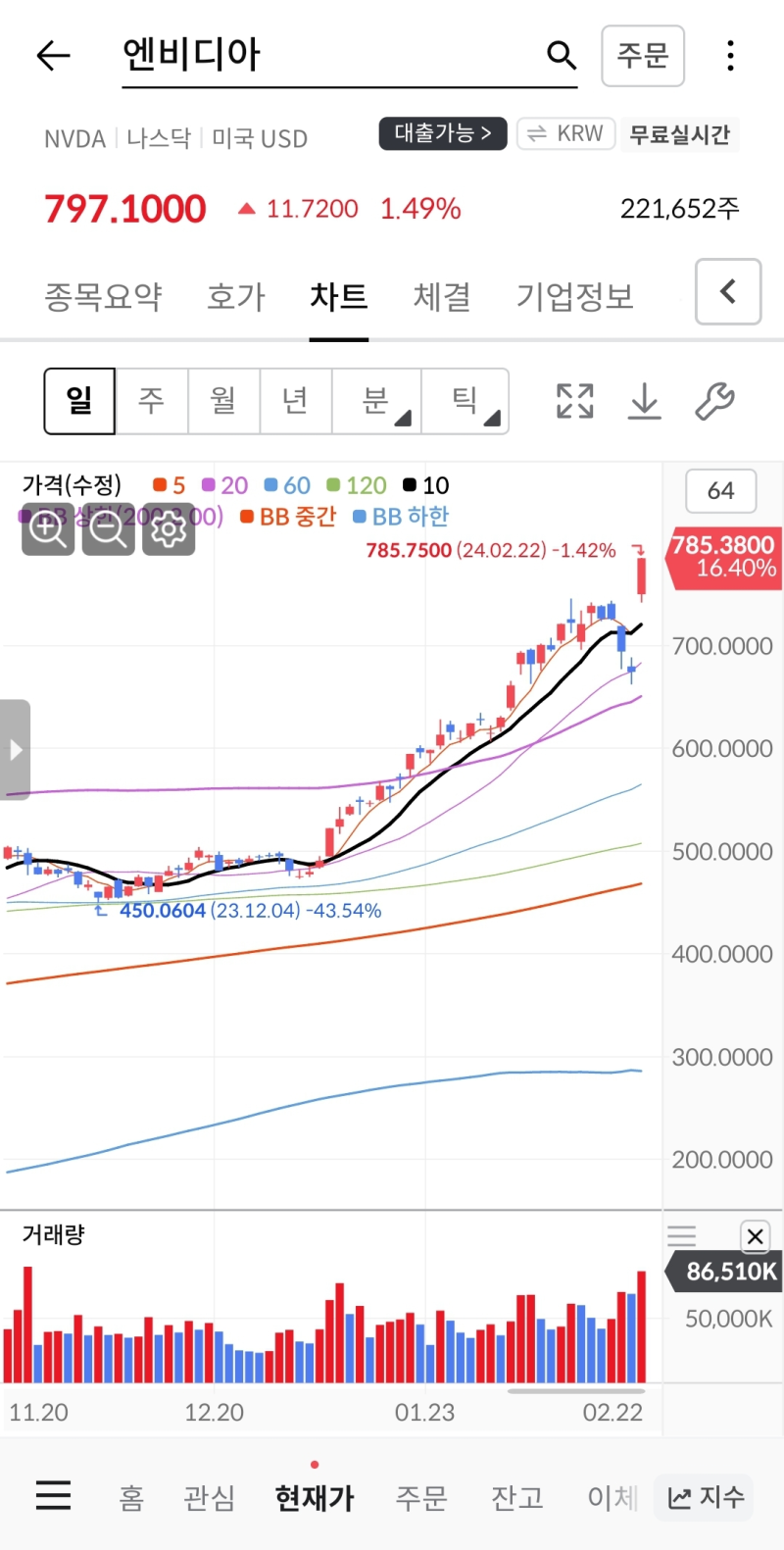Tap the high marker 785.7500 label
Image resolution: width=784 pixels, height=1550 pixels.
[491, 550]
